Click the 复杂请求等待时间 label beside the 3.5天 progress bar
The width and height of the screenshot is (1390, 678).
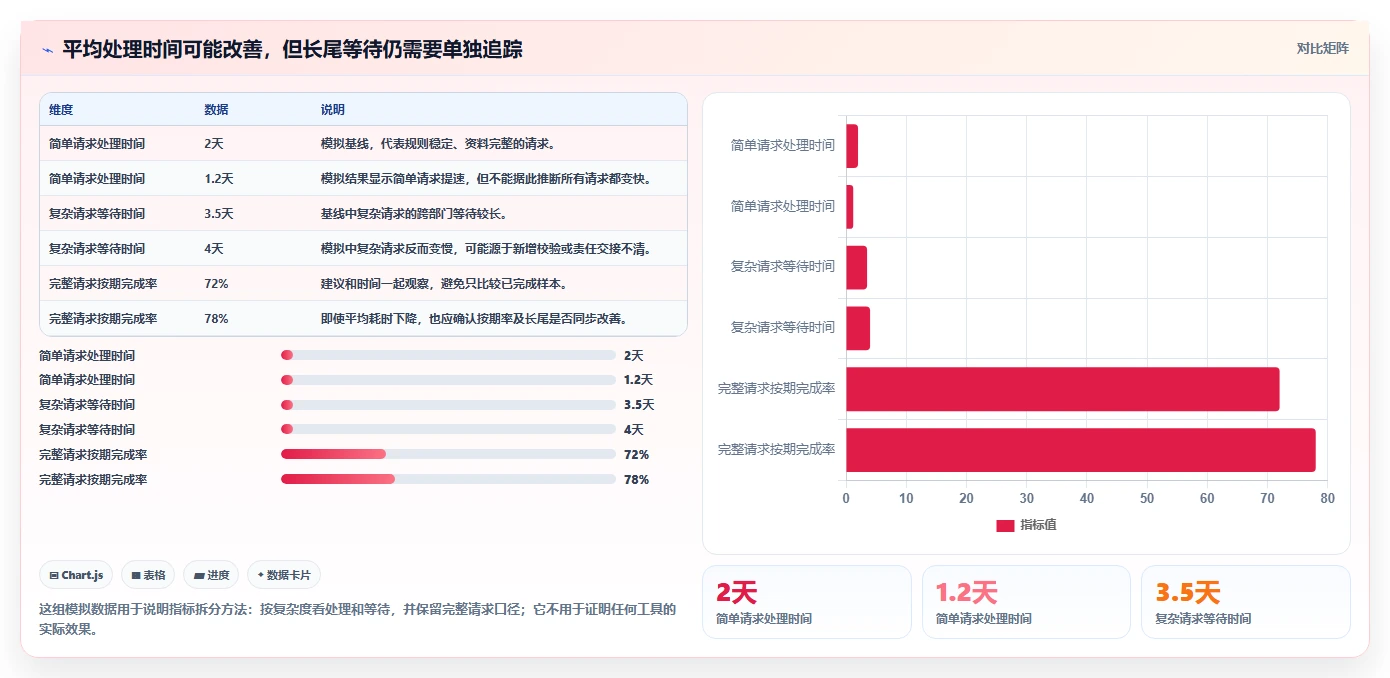[x=87, y=405]
